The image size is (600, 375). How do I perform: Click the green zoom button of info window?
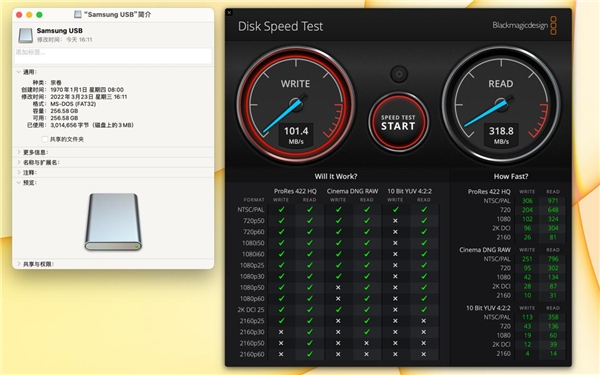(39, 15)
